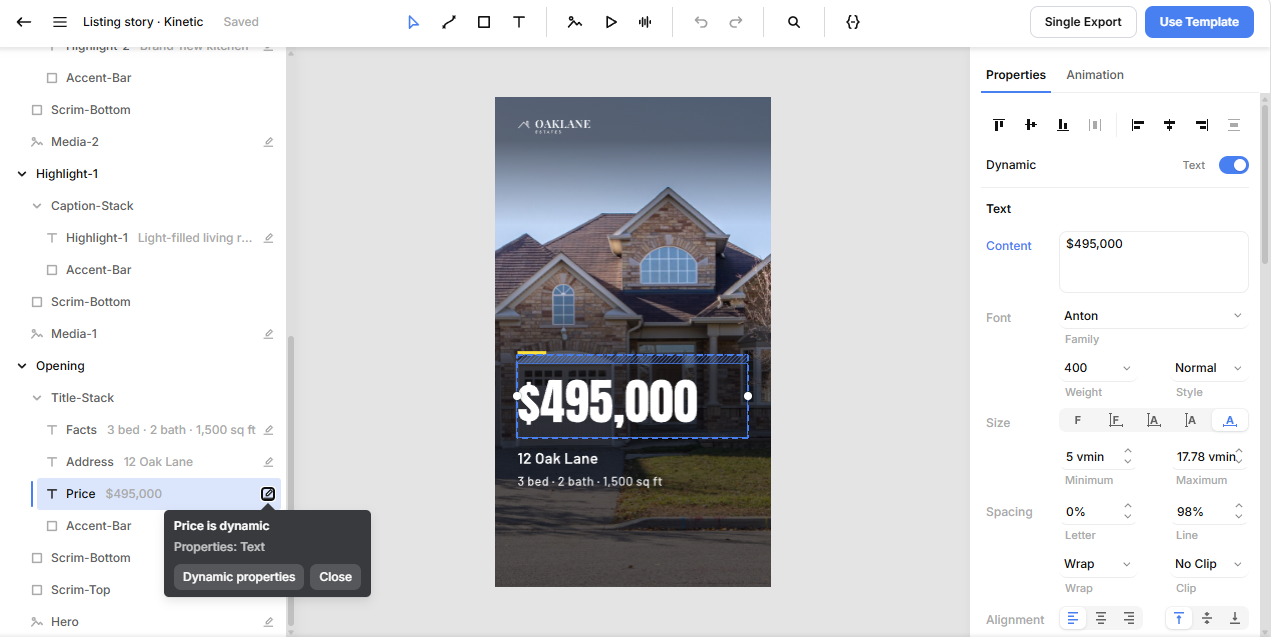Collapse the Title-Stack group

point(37,398)
